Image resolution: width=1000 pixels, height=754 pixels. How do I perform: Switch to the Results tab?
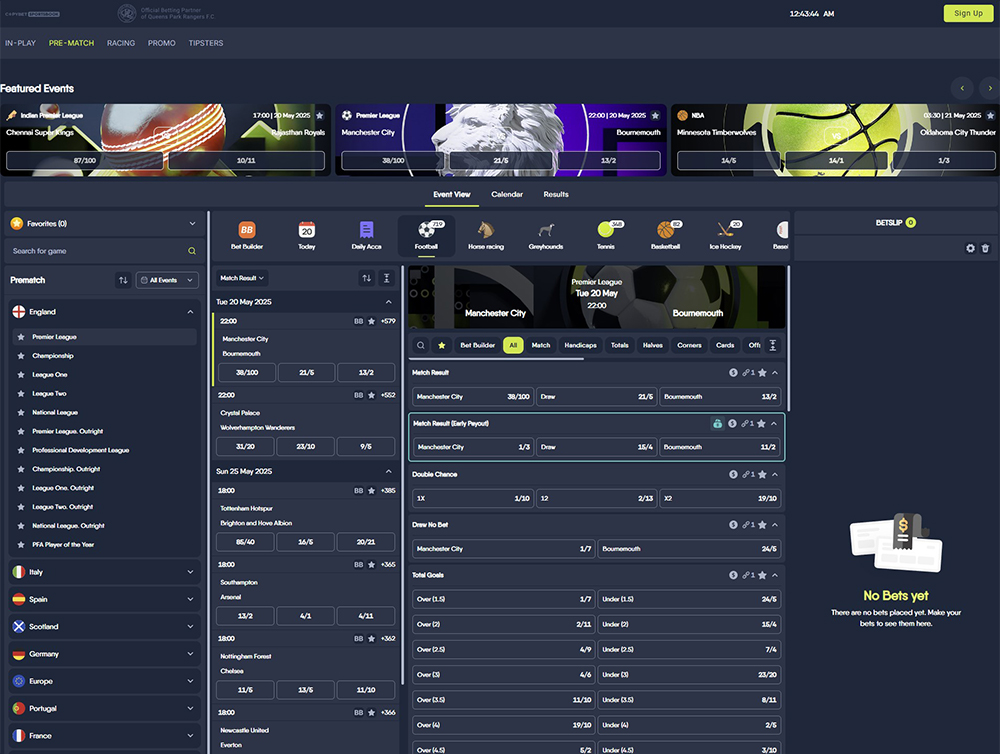556,195
